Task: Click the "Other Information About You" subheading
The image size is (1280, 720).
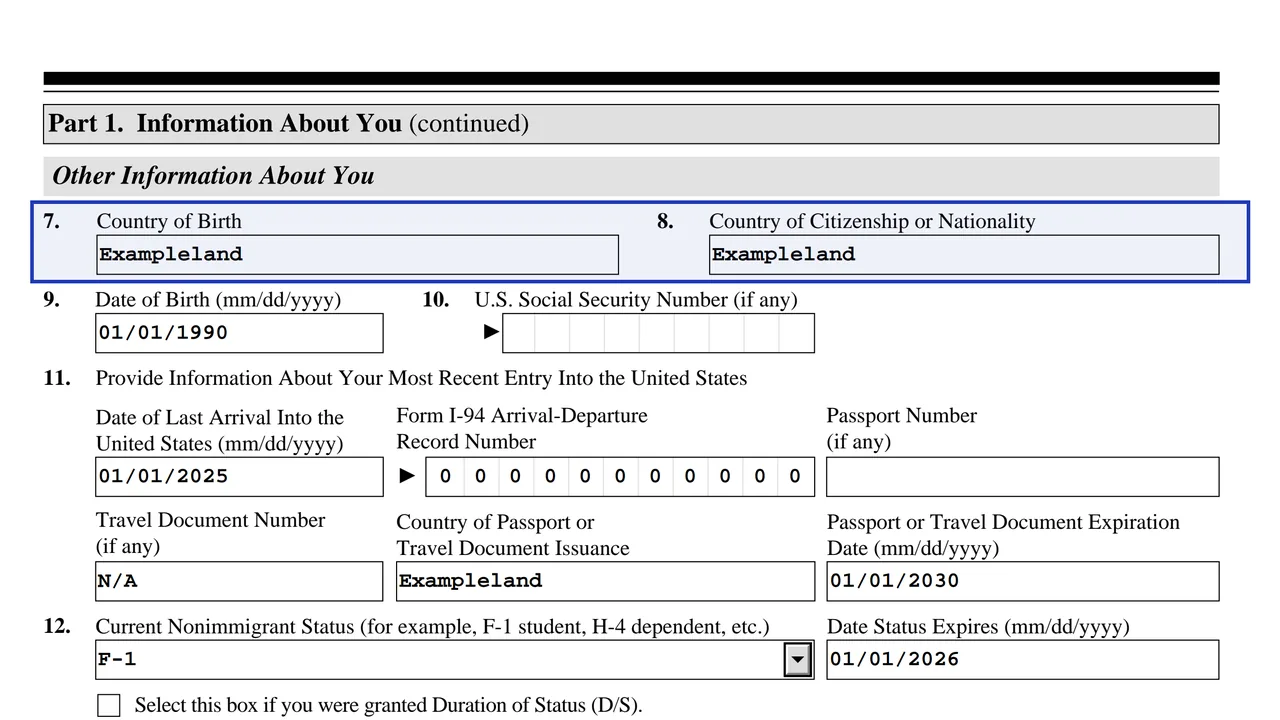Action: (x=213, y=176)
